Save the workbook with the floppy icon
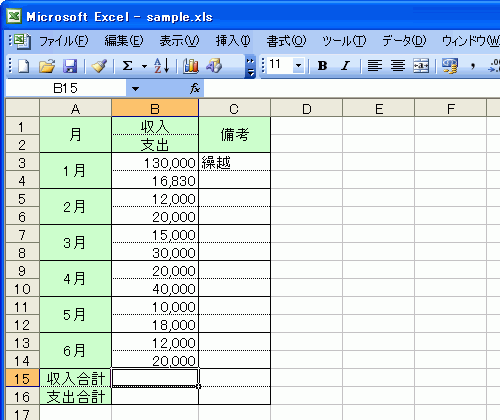Image resolution: width=500 pixels, height=420 pixels. [x=70, y=66]
